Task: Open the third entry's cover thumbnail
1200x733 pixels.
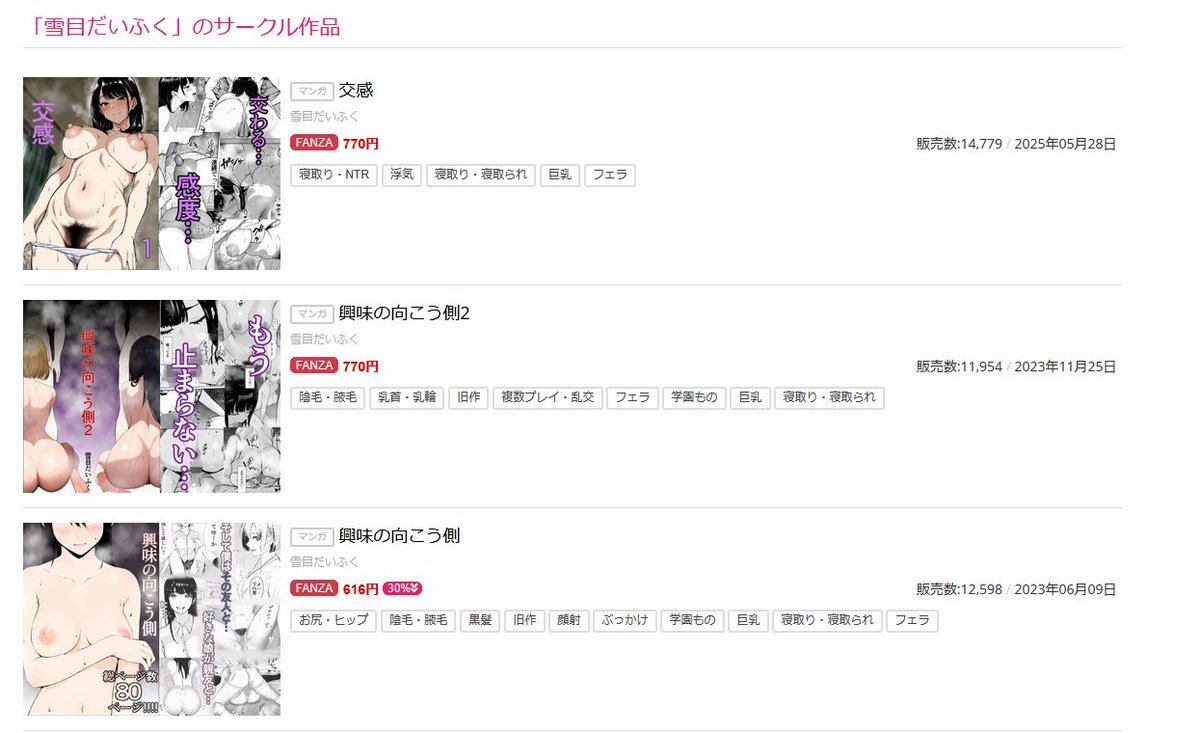Action: 152,619
